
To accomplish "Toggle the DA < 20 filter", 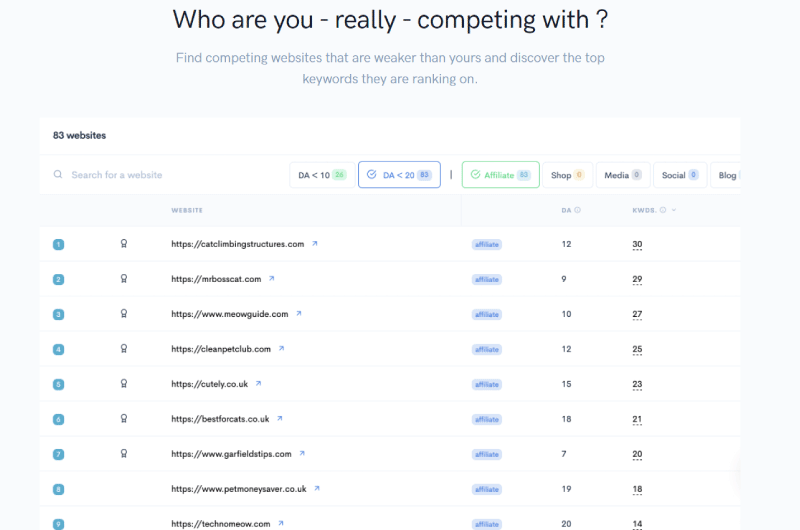I will 399,175.
